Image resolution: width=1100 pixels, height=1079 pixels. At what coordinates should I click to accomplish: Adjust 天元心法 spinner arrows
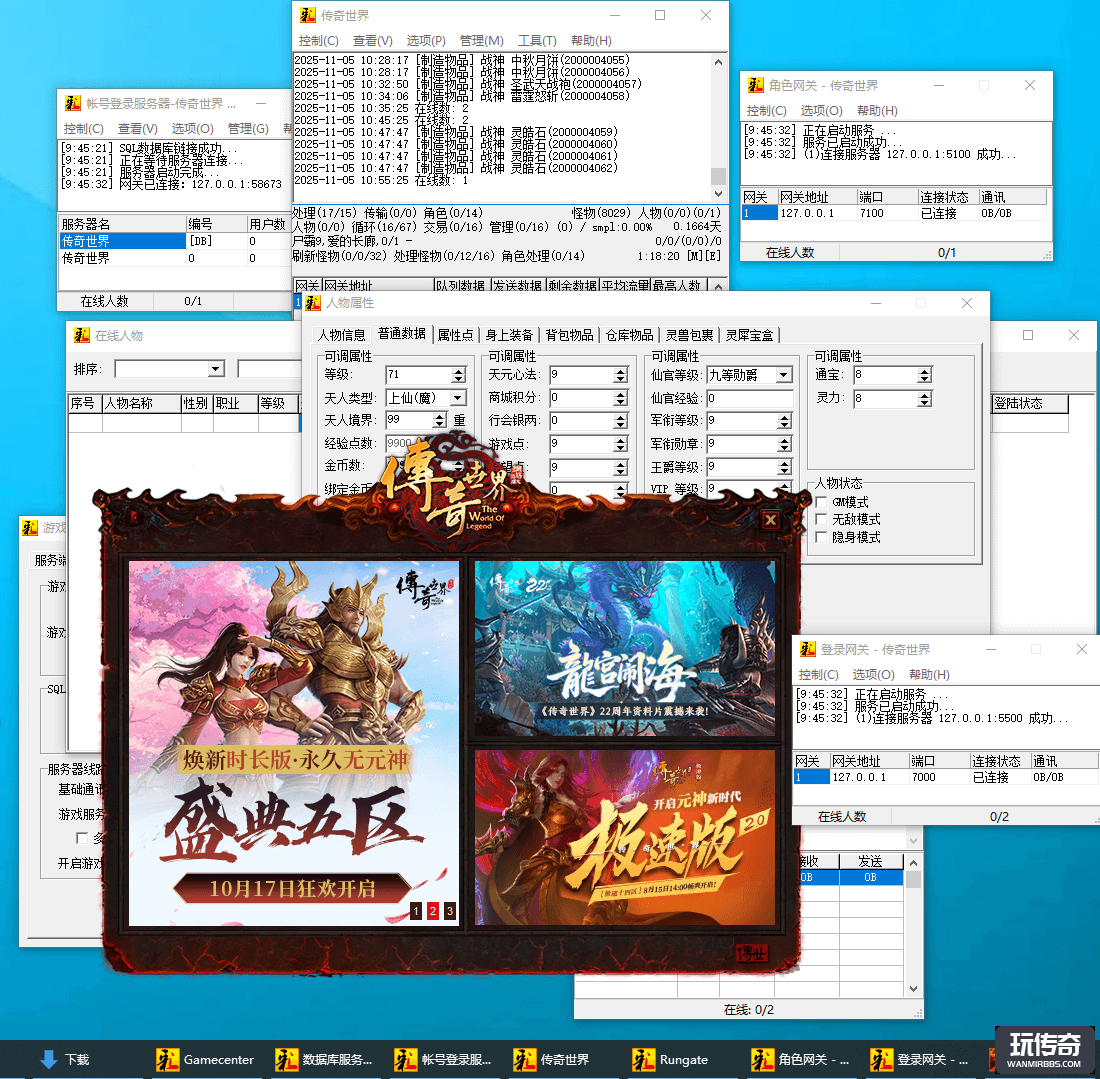pyautogui.click(x=620, y=375)
